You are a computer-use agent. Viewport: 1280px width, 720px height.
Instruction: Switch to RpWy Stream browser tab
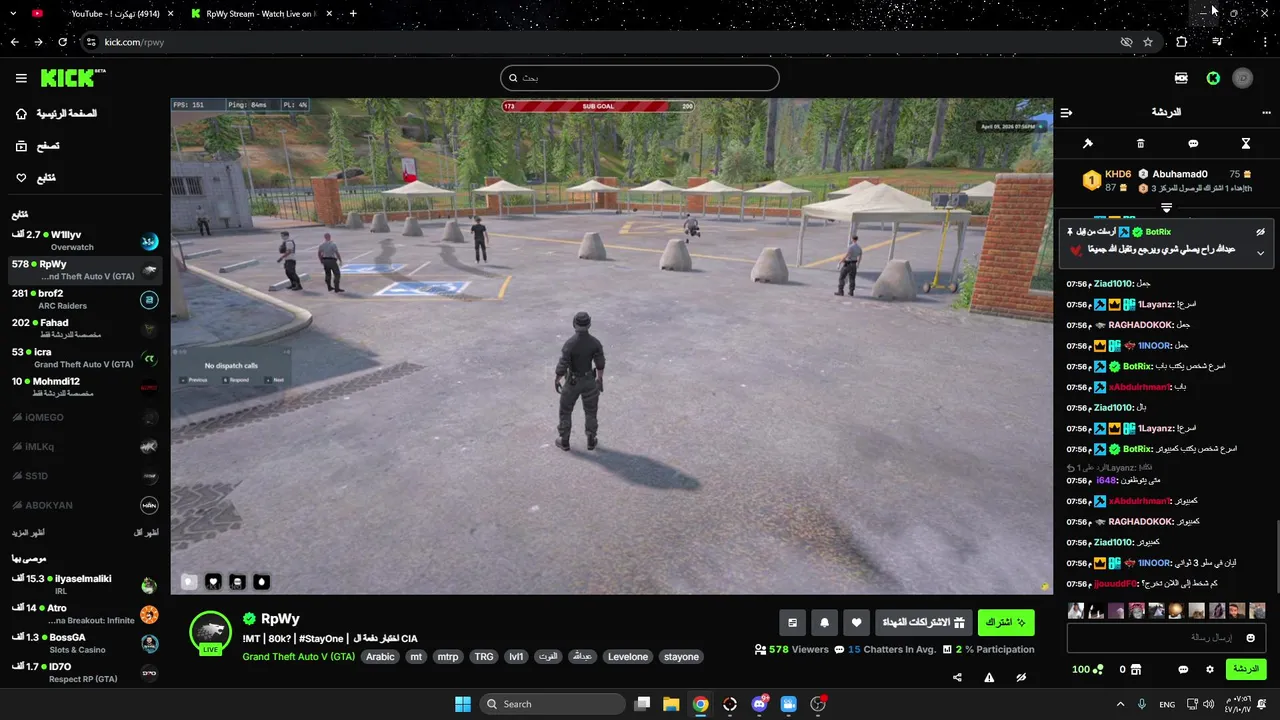coord(260,14)
